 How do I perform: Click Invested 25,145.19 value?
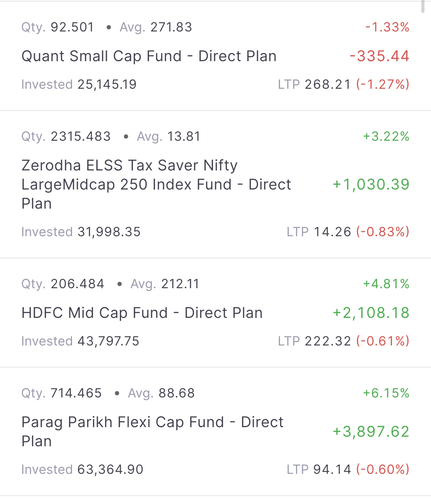(x=79, y=84)
